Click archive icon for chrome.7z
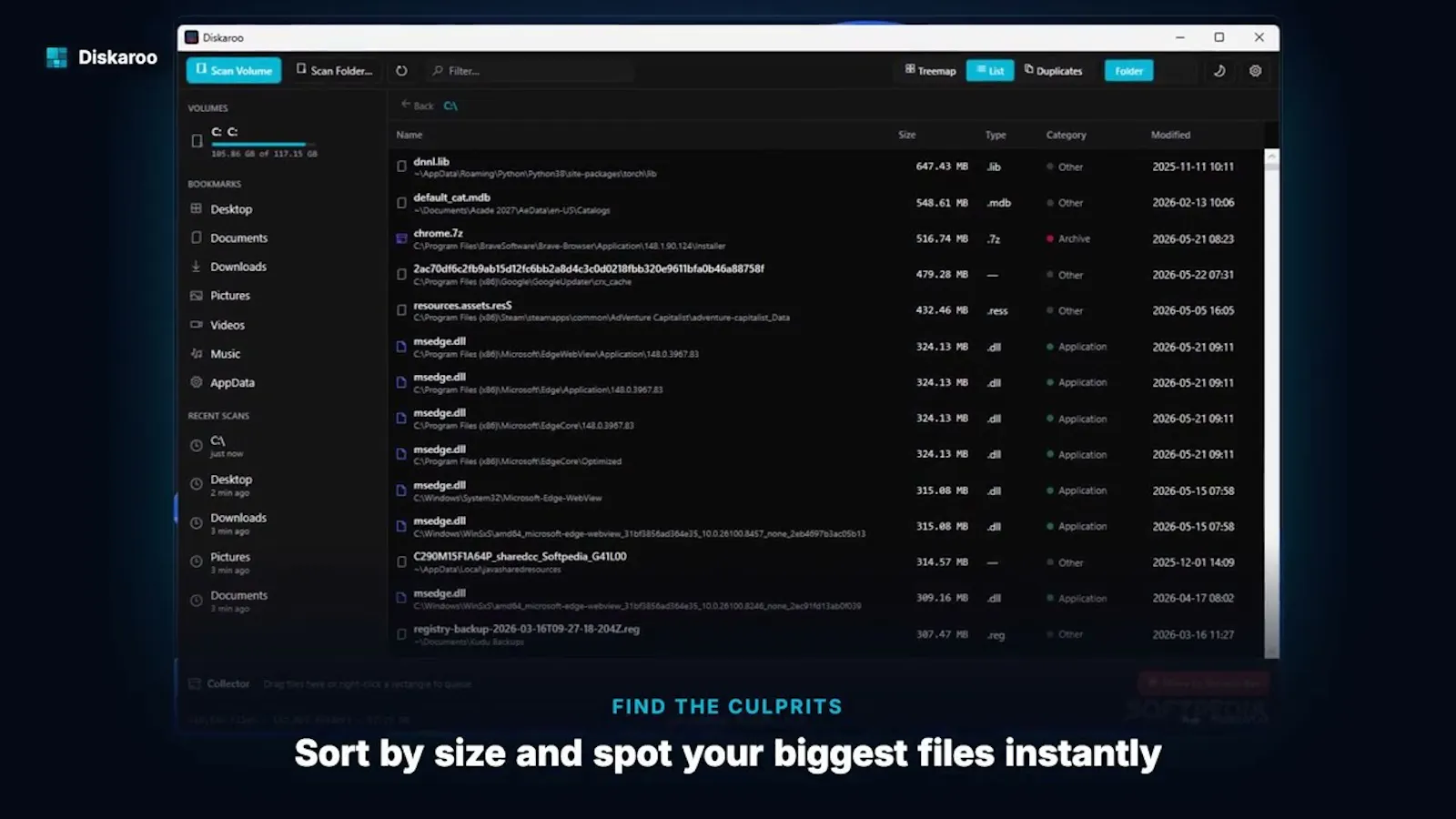 (401, 238)
